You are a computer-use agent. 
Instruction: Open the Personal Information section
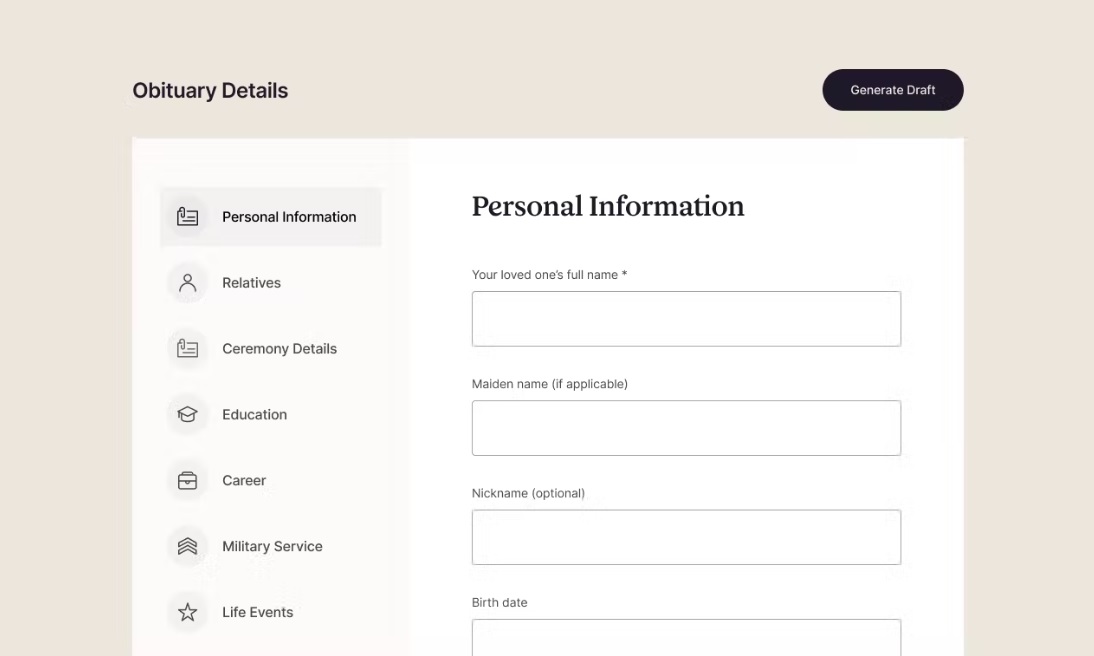click(289, 217)
